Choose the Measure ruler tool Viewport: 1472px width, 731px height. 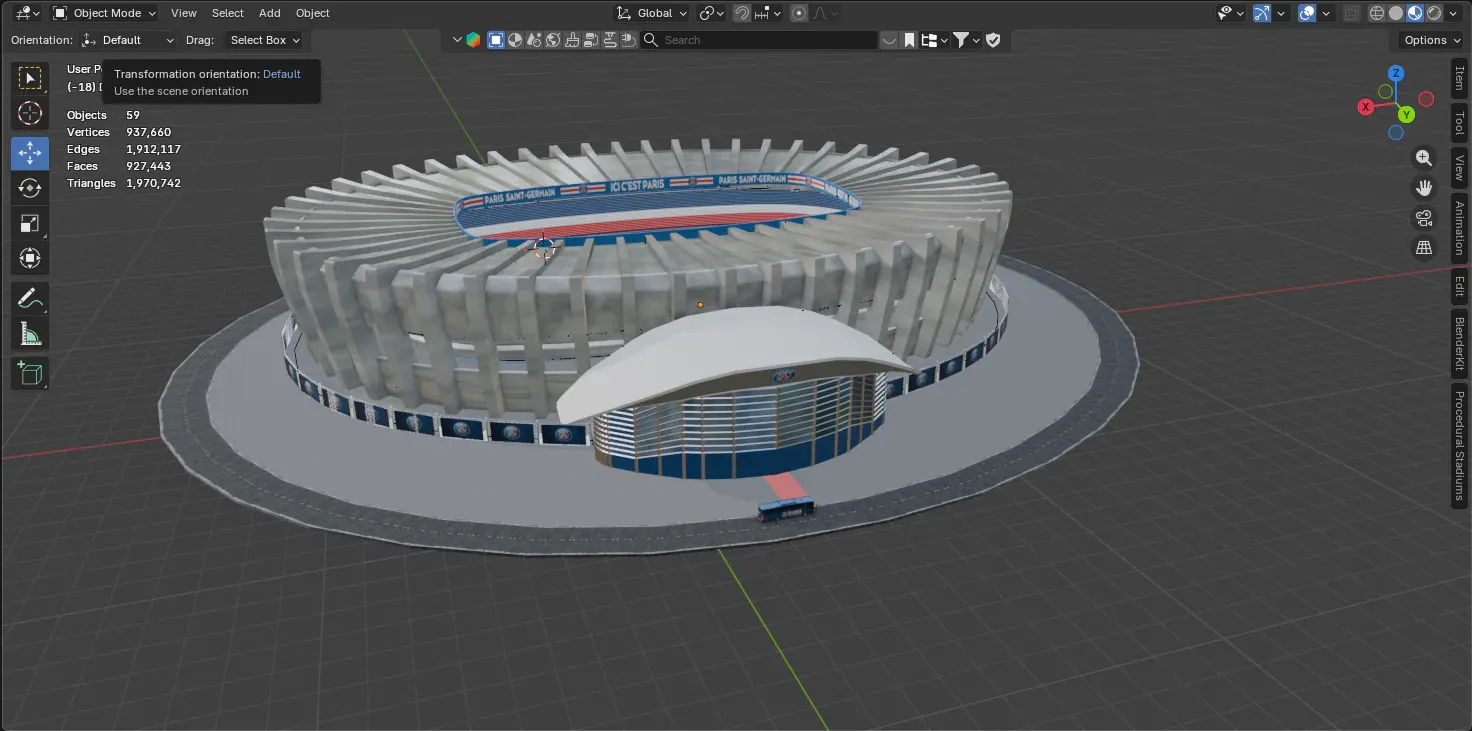[x=30, y=333]
